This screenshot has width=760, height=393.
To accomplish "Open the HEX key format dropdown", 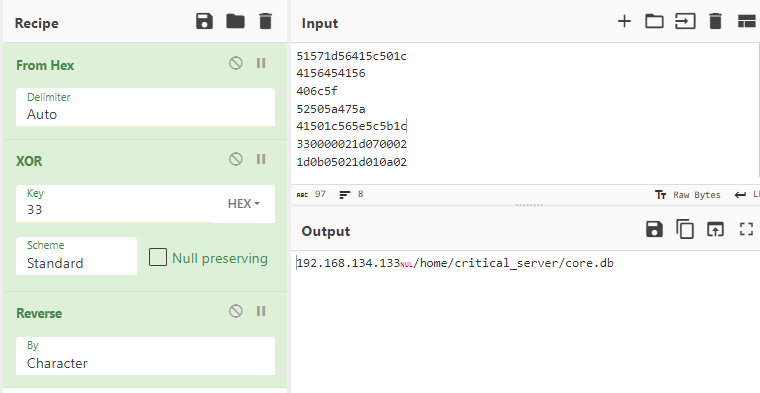I will [244, 204].
